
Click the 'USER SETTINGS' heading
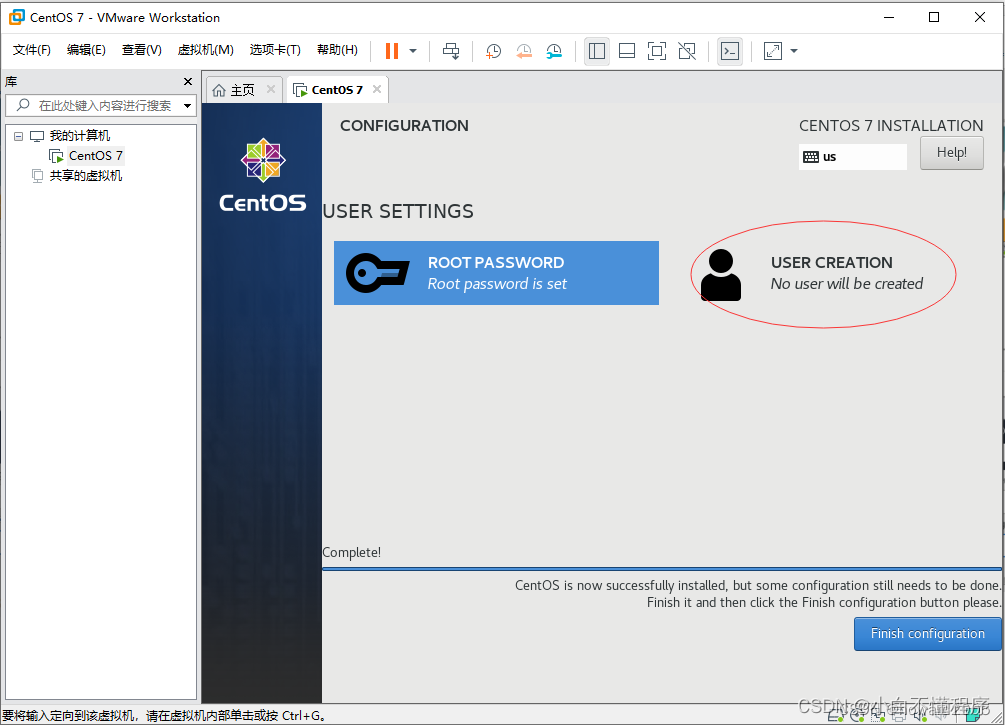pos(398,212)
